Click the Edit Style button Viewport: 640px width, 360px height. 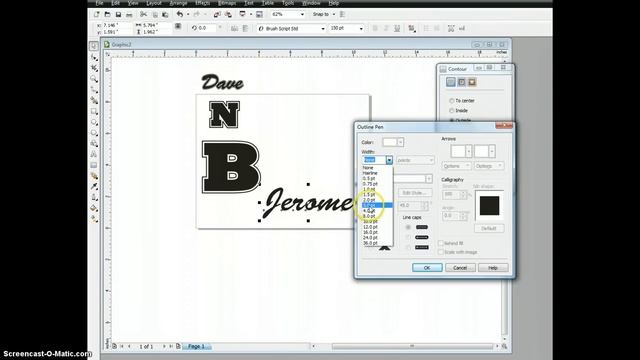pyautogui.click(x=415, y=193)
